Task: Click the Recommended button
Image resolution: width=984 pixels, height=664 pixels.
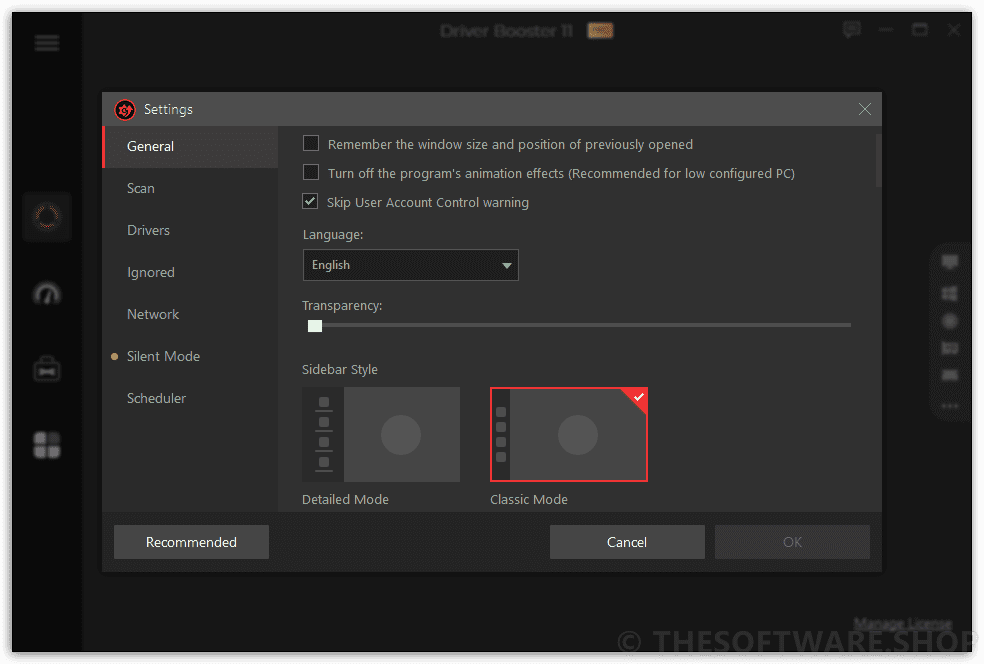Action: pos(191,542)
